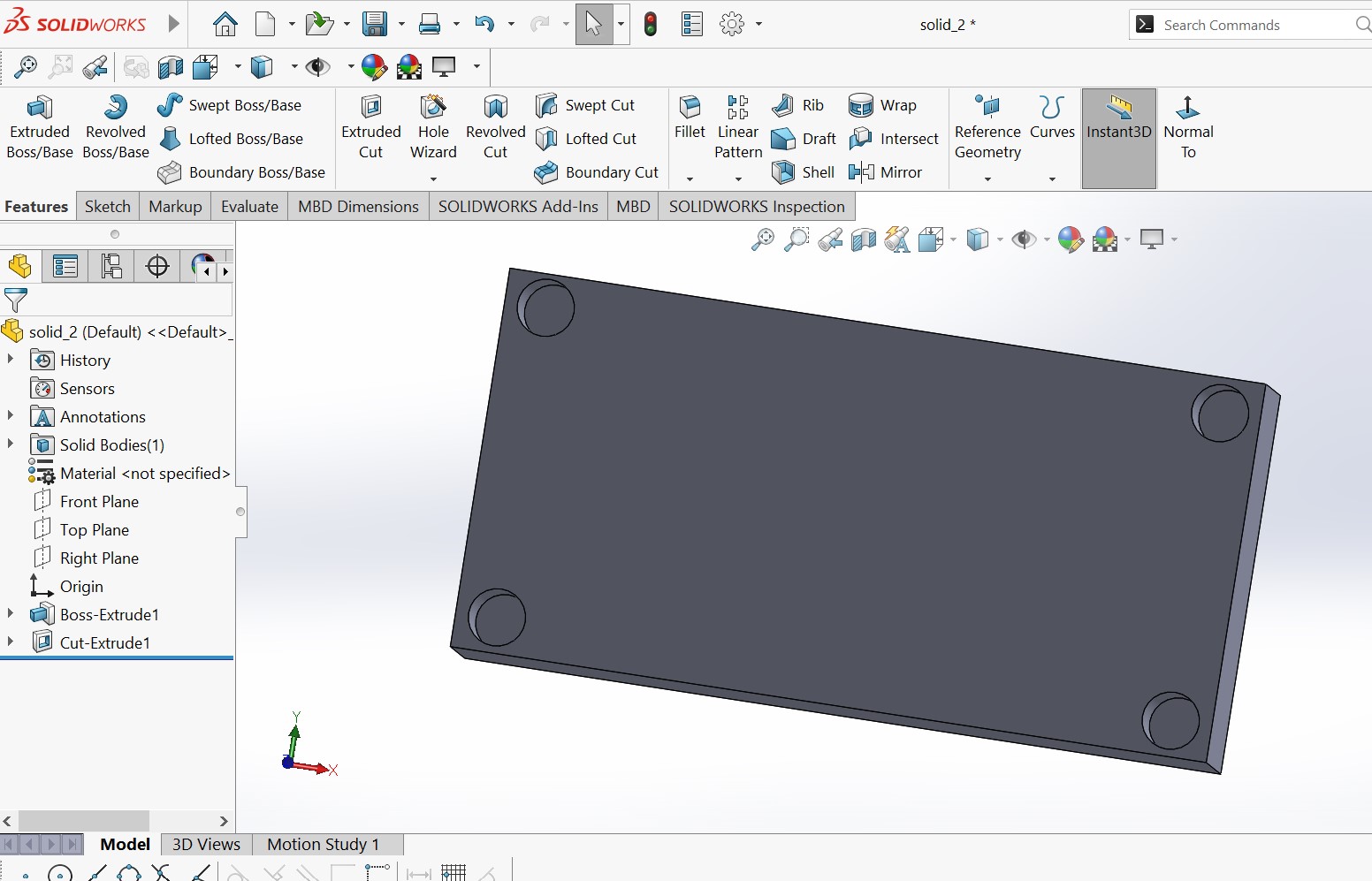
Task: Open the Hole Wizard dropdown arrow
Action: tap(433, 179)
